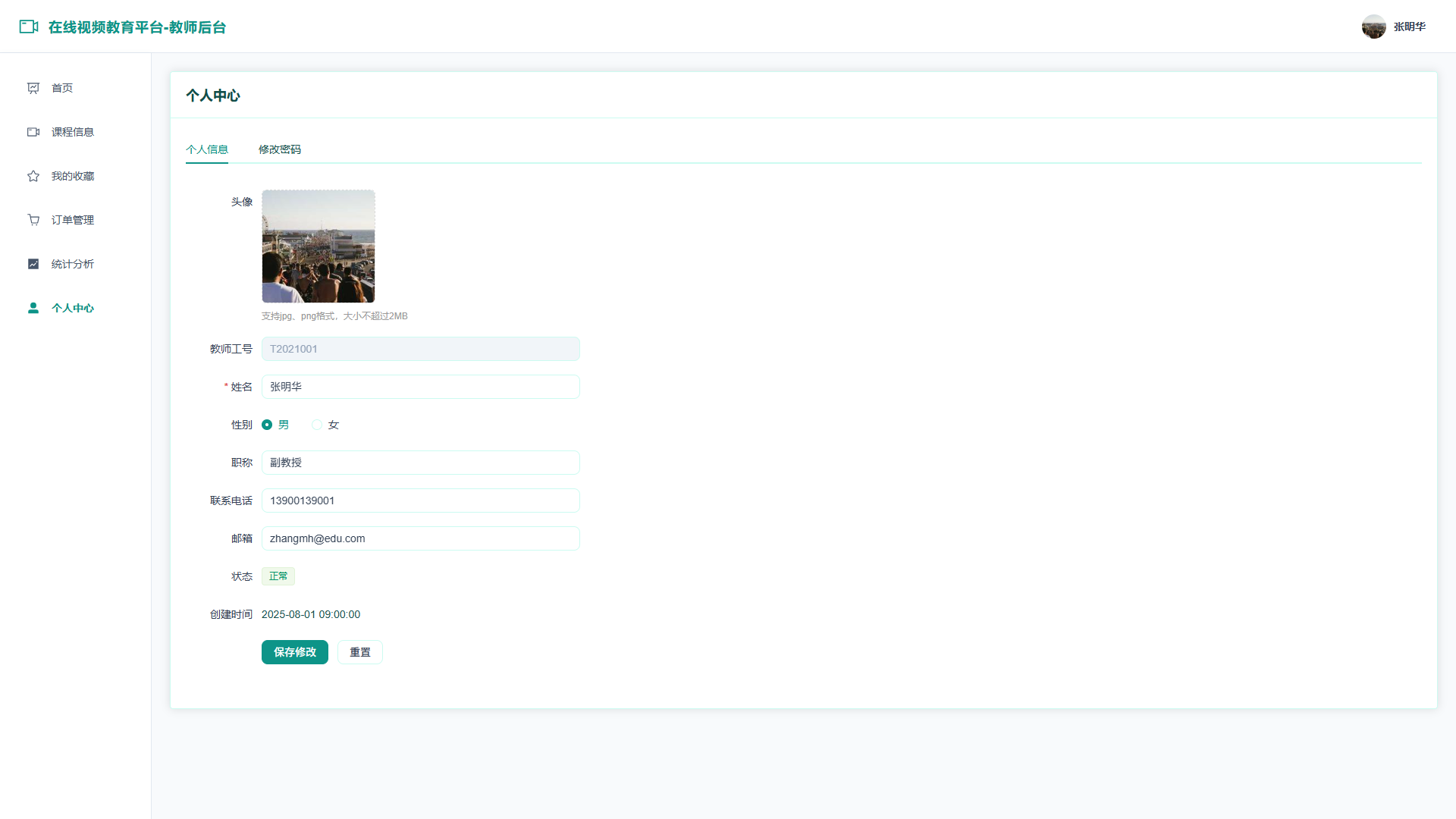The width and height of the screenshot is (1456, 819).
Task: Click the disabled 教师工号 field T2021001
Action: tap(421, 349)
